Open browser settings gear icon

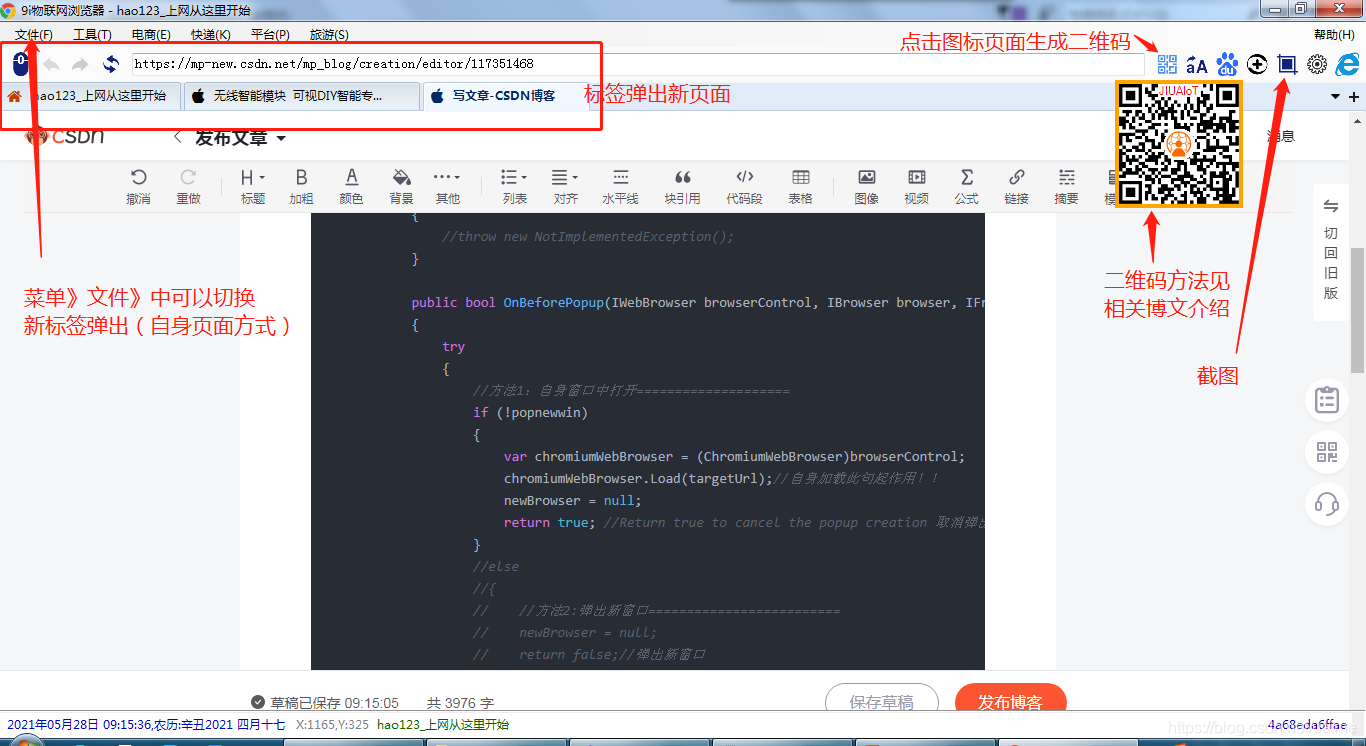pos(1317,64)
